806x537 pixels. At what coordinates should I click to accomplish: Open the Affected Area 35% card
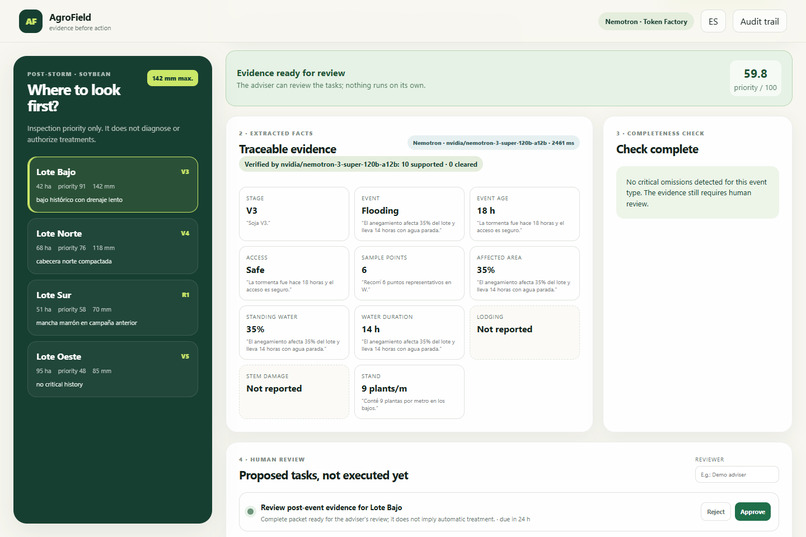(524, 273)
